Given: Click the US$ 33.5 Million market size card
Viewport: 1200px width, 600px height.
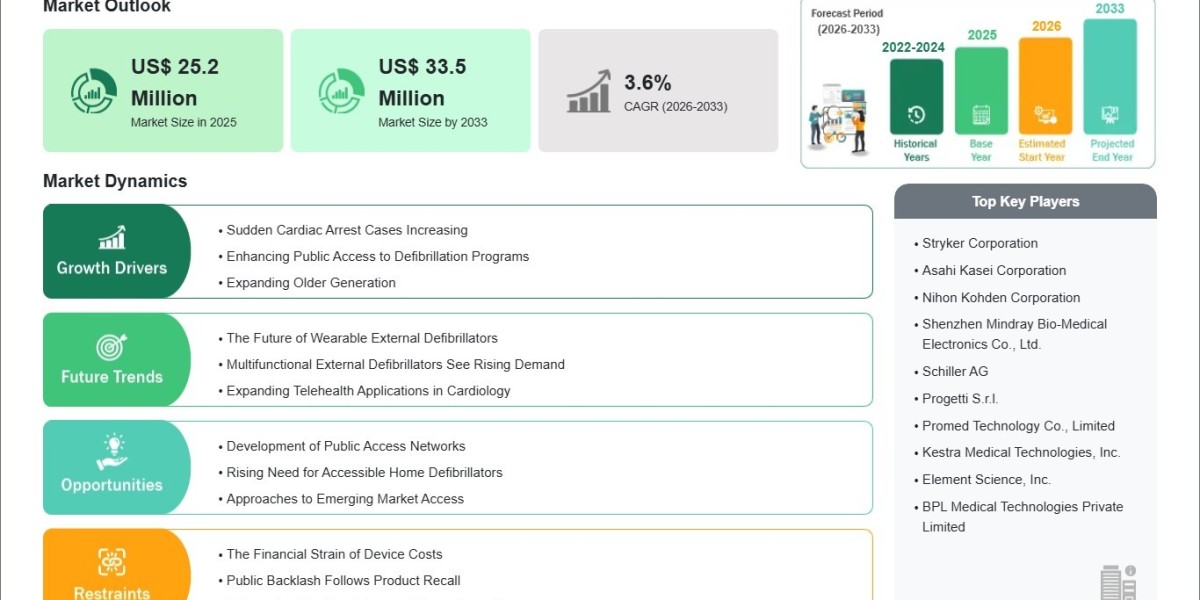Looking at the screenshot, I should point(411,91).
